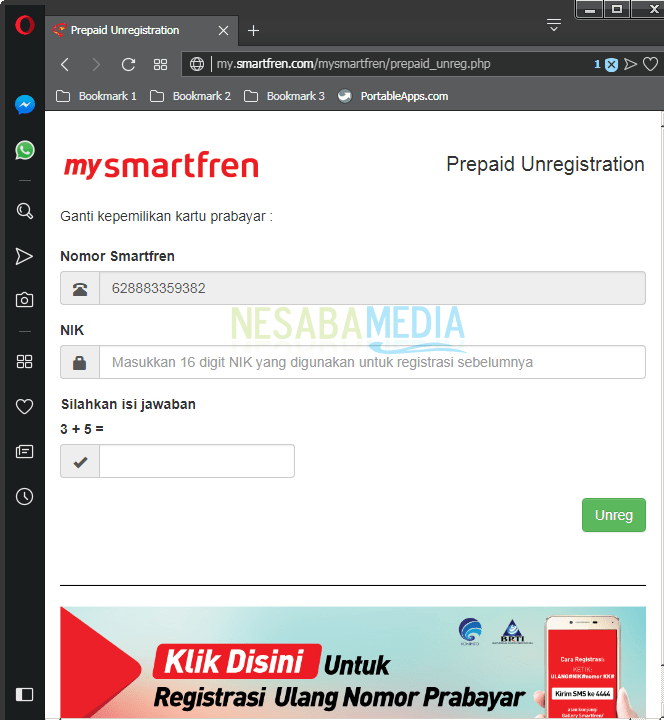Open WhatsApp in the sidebar

25,150
